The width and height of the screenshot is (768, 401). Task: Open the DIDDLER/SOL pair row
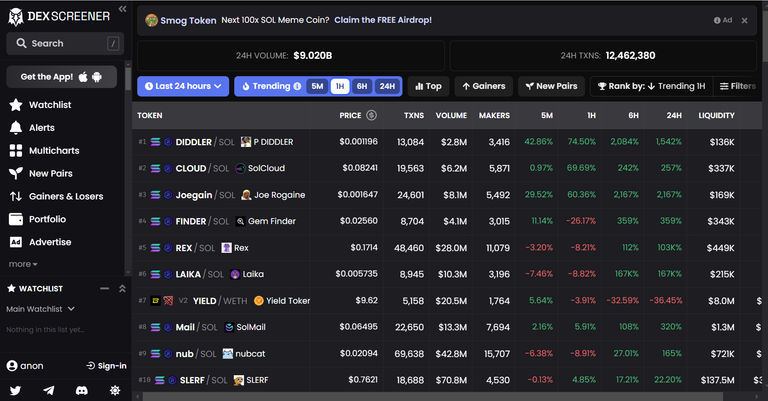click(447, 142)
